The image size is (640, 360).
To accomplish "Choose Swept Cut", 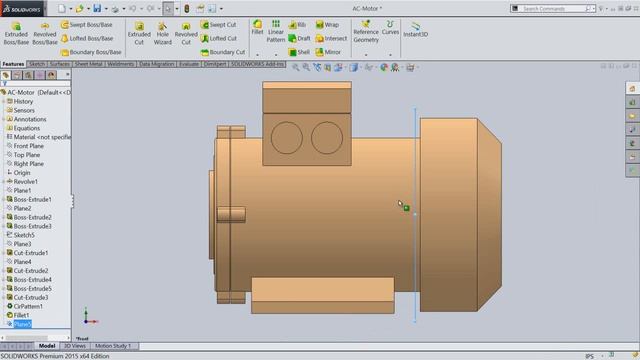I will [x=218, y=25].
